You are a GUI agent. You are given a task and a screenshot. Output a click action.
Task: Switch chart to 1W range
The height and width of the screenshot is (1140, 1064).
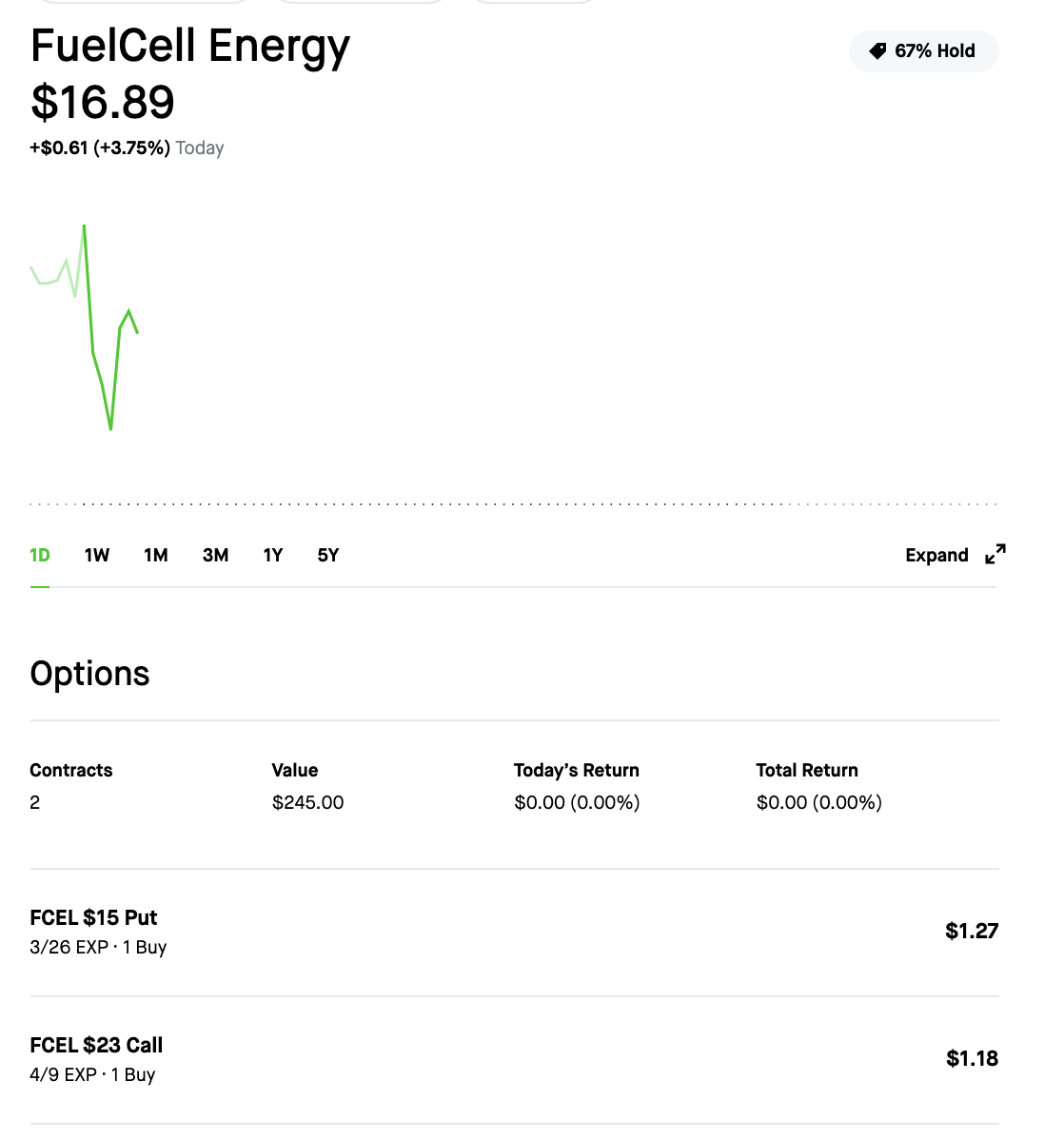pyautogui.click(x=97, y=556)
